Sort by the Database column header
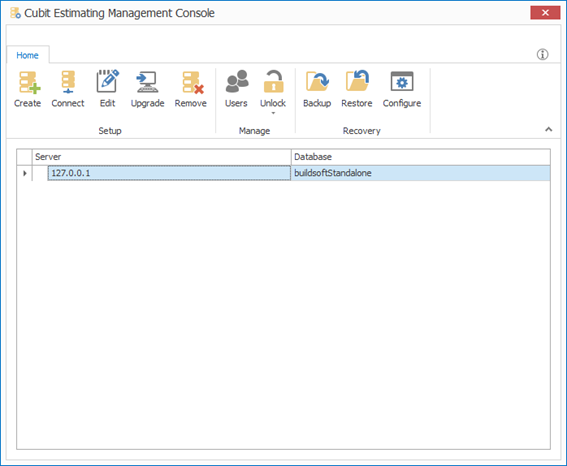The height and width of the screenshot is (466, 567). click(421, 157)
